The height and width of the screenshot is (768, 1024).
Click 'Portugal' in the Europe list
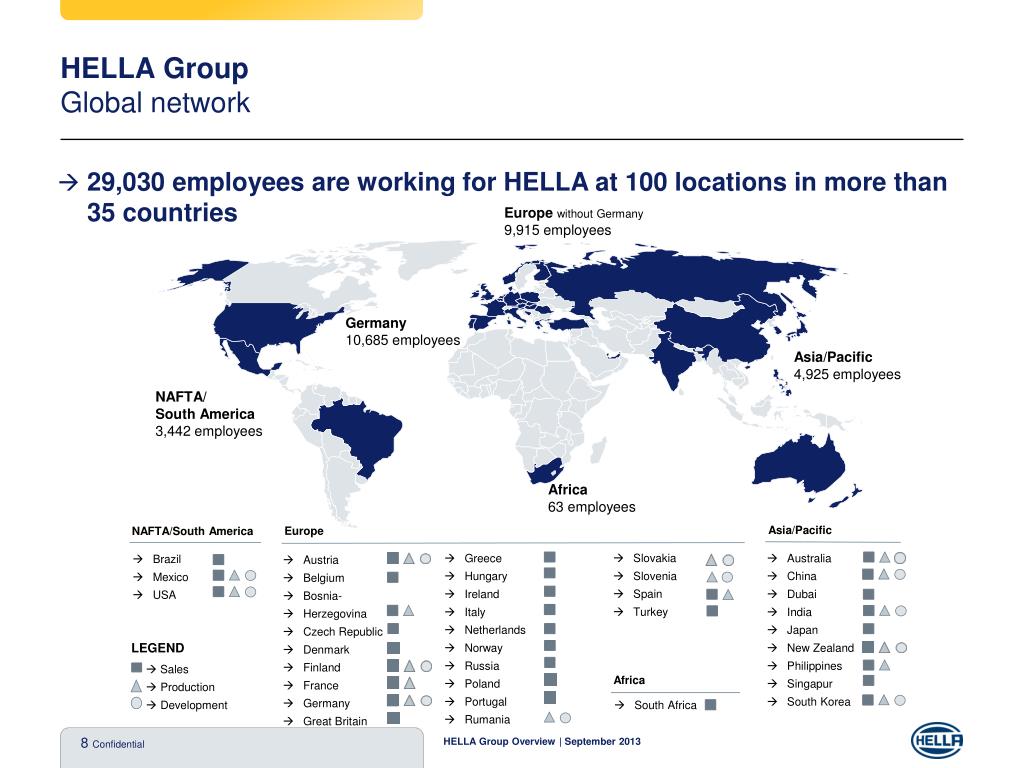click(x=485, y=701)
